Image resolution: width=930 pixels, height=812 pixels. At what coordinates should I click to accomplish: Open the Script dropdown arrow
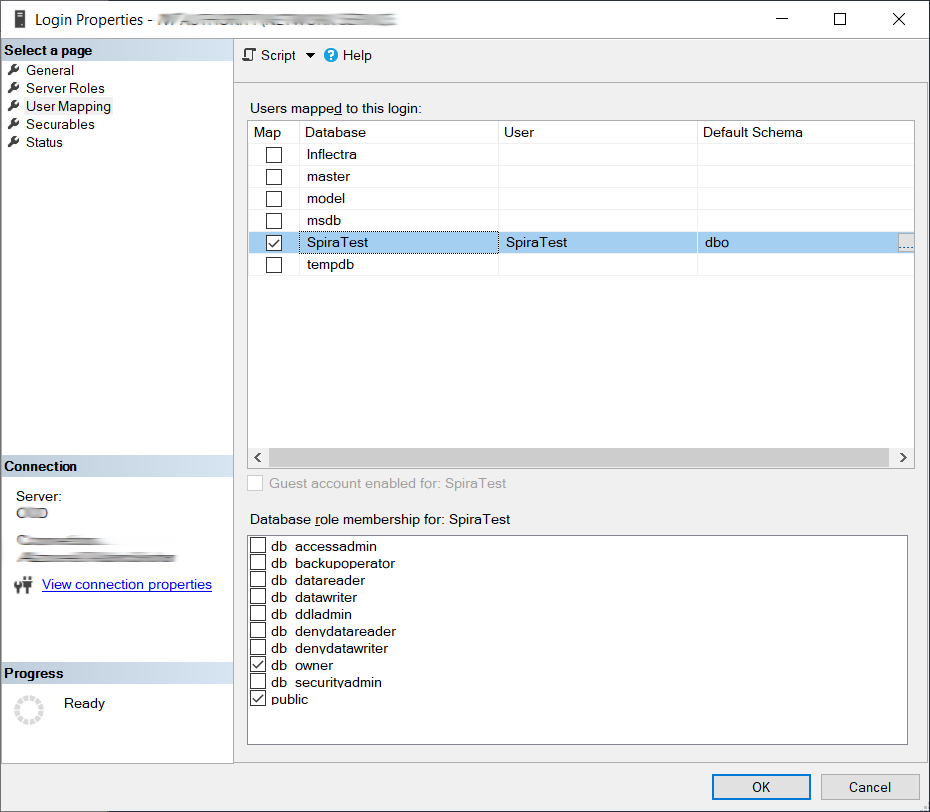(310, 56)
